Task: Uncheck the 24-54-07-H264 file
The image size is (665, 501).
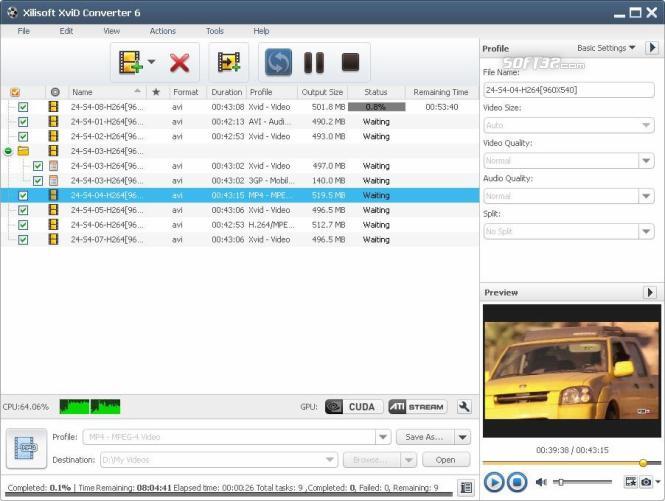Action: coord(23,240)
